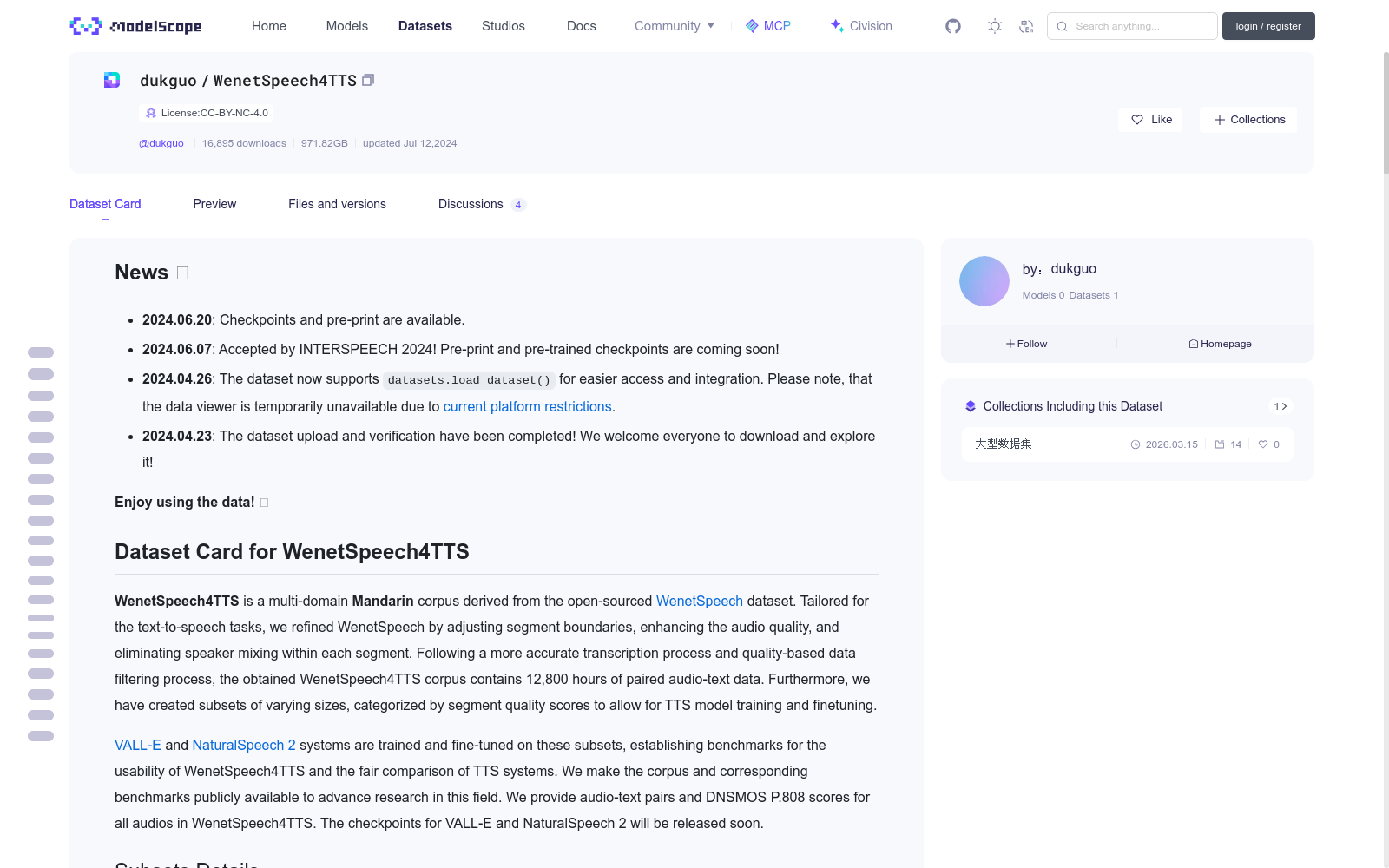
Task: Go to the Home page
Action: coord(269,26)
